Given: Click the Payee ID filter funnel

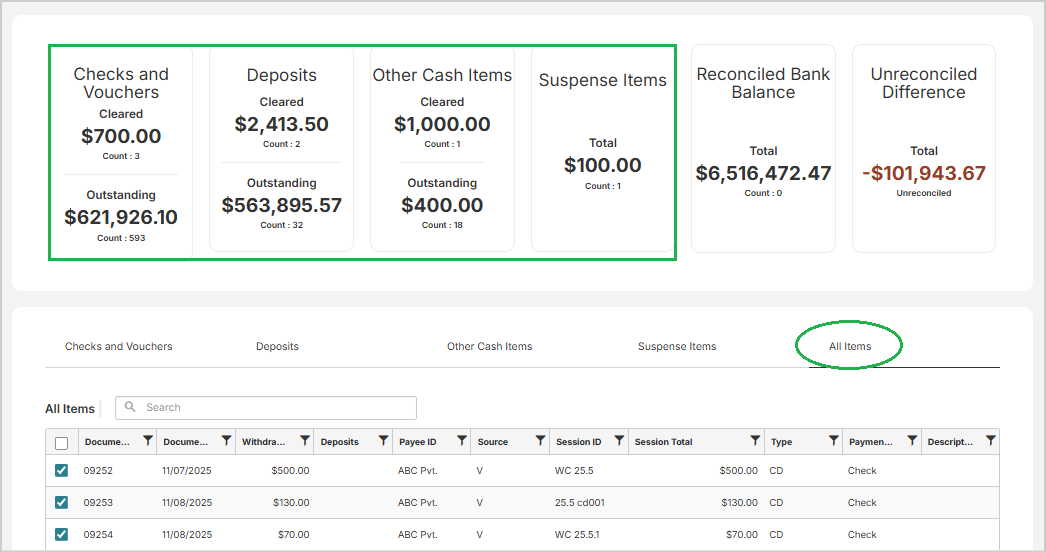Looking at the screenshot, I should [x=462, y=441].
